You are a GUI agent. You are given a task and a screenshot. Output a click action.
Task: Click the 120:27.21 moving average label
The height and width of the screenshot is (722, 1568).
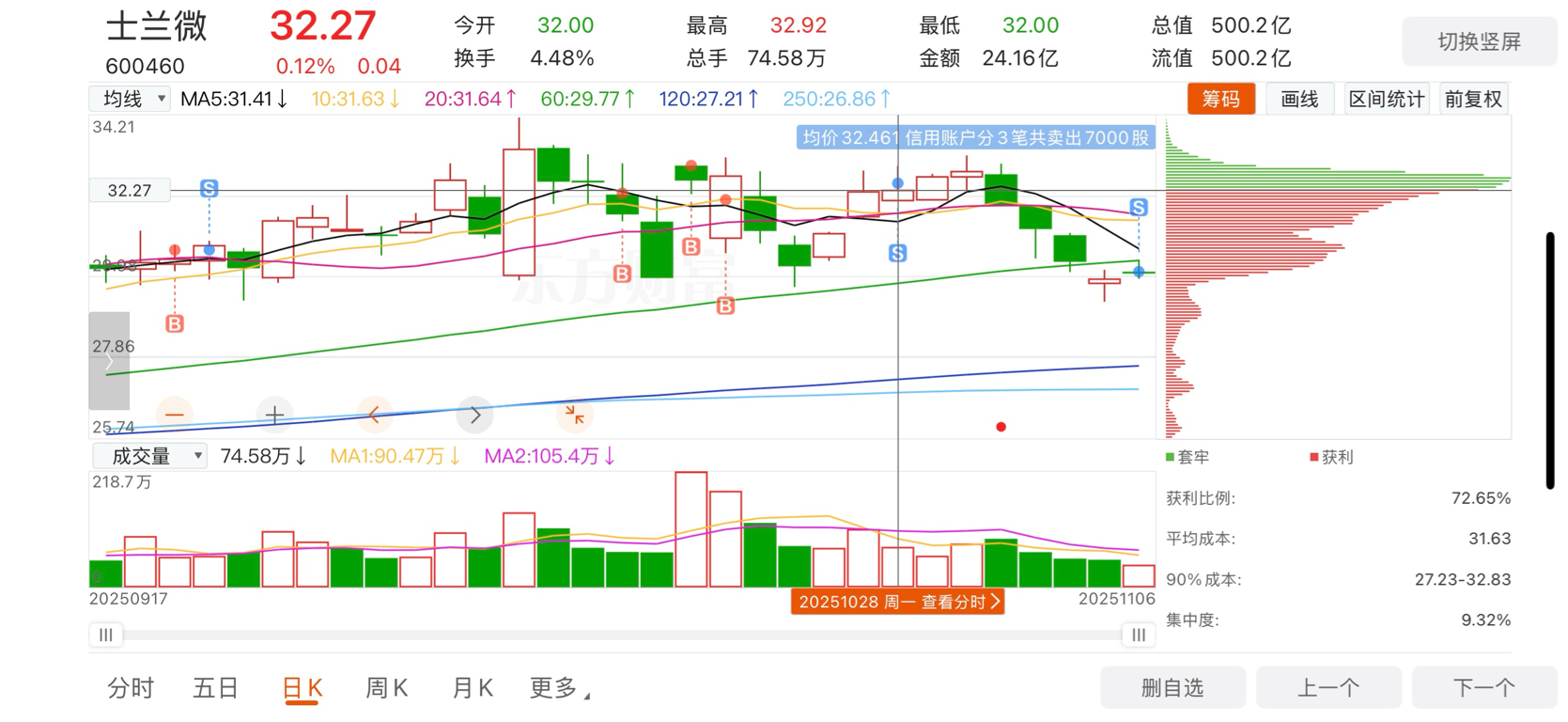(x=709, y=99)
